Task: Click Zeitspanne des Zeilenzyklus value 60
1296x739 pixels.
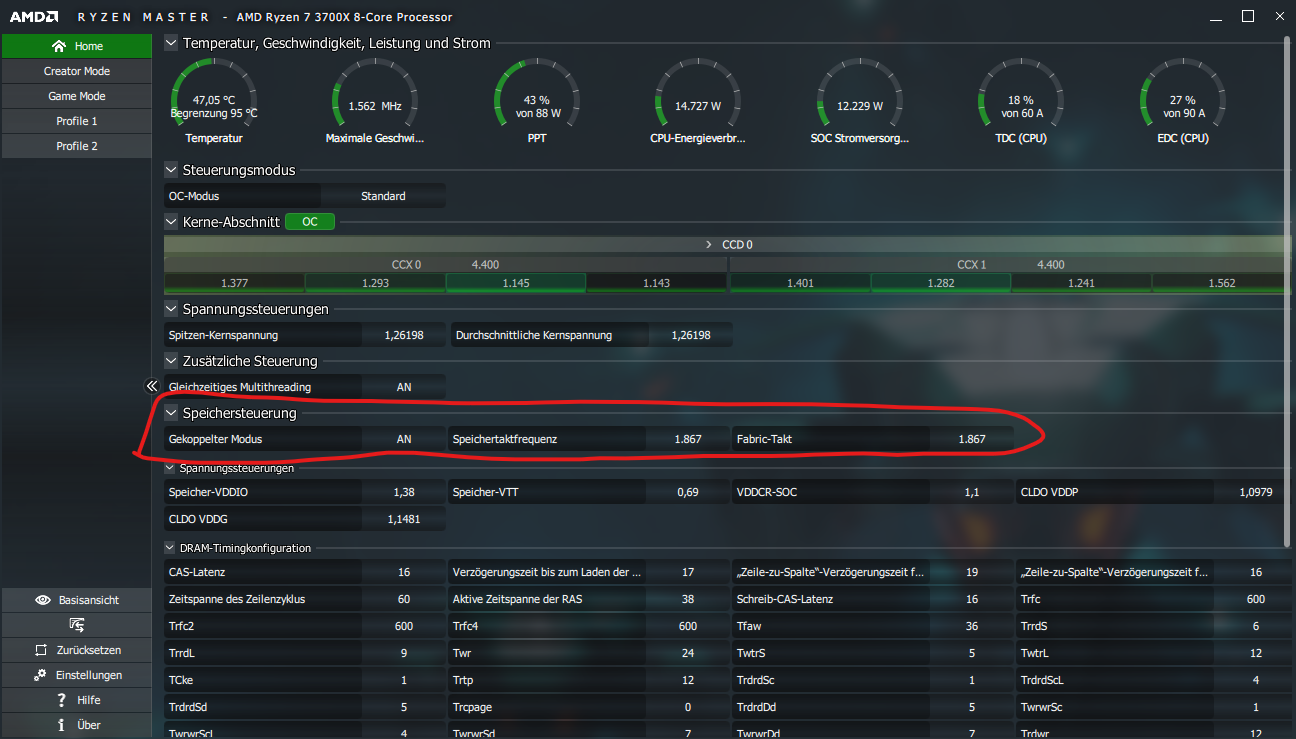Action: tap(404, 599)
